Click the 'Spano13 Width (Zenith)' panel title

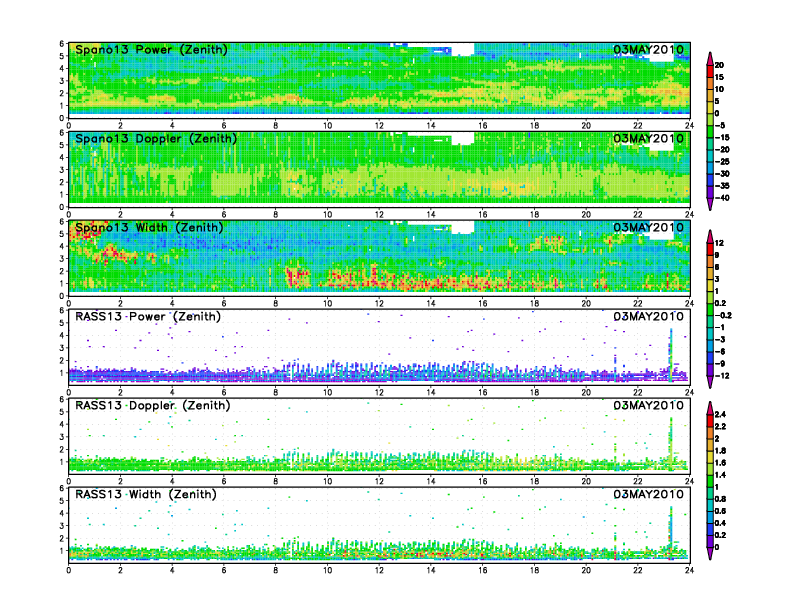click(x=149, y=227)
